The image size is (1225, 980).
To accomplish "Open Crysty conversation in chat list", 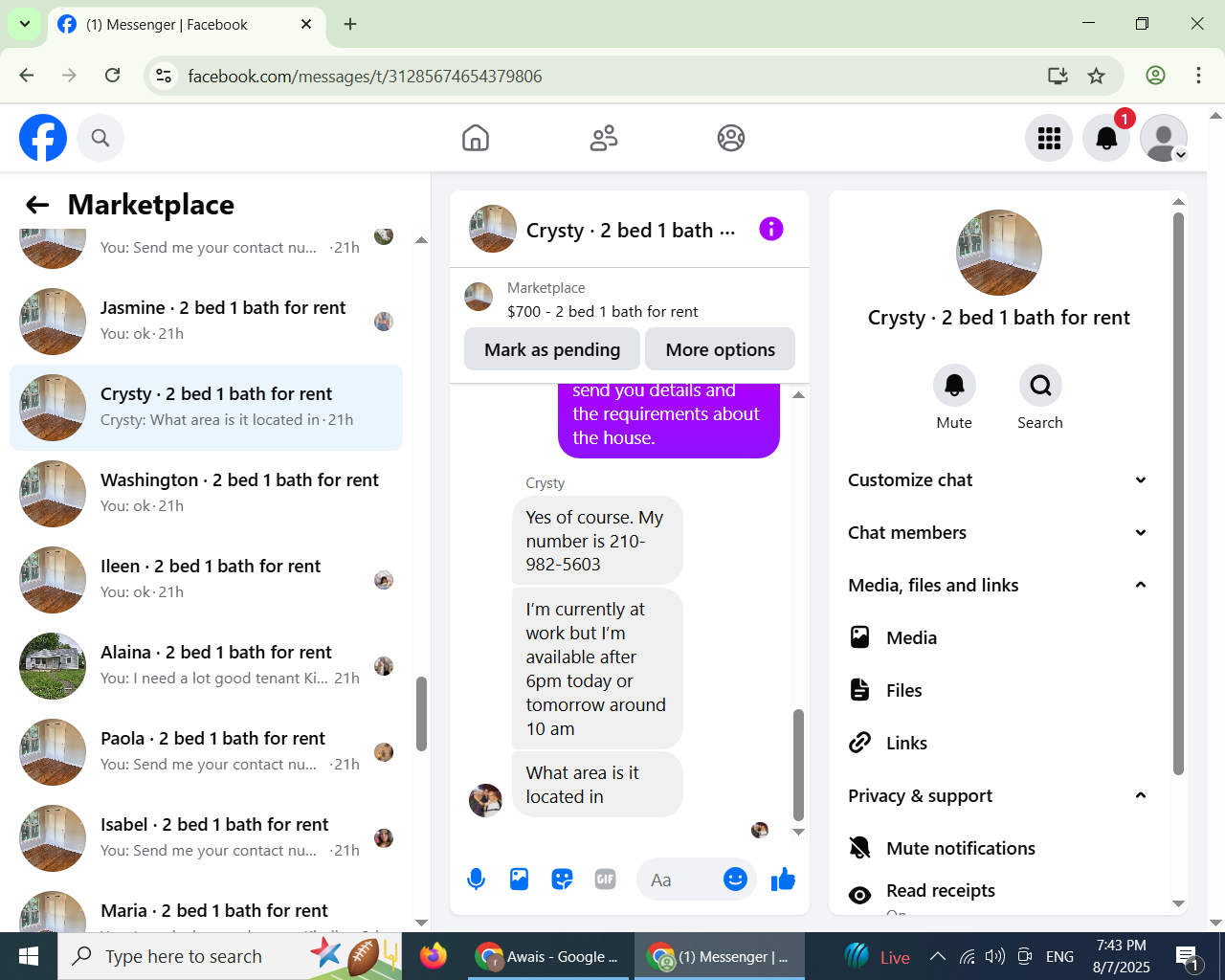I will (206, 408).
